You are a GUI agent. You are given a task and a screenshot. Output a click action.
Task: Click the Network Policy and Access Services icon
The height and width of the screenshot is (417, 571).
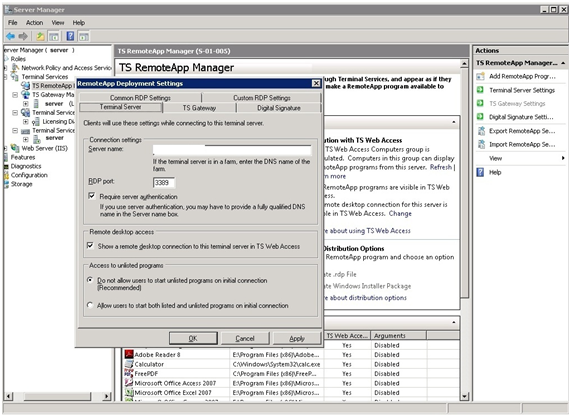pos(15,67)
